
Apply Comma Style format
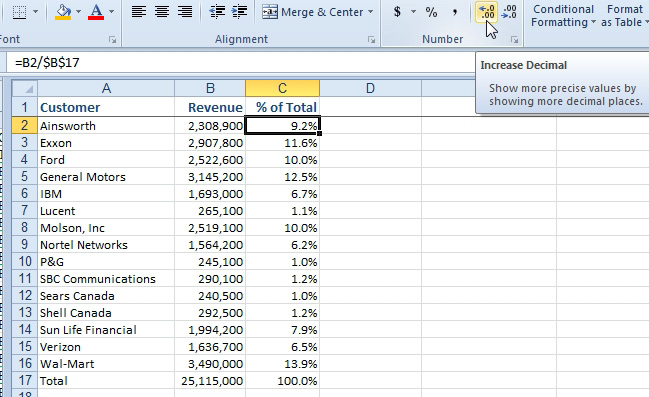coord(455,12)
